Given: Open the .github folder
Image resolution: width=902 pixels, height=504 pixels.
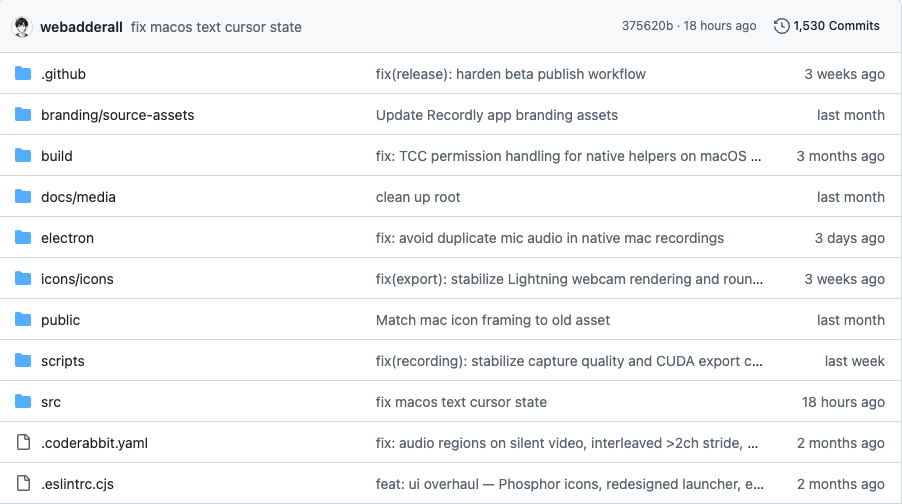Looking at the screenshot, I should [x=63, y=74].
